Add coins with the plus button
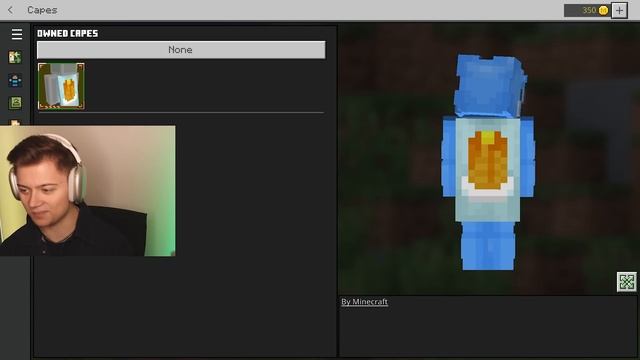The image size is (640, 360). tap(619, 11)
